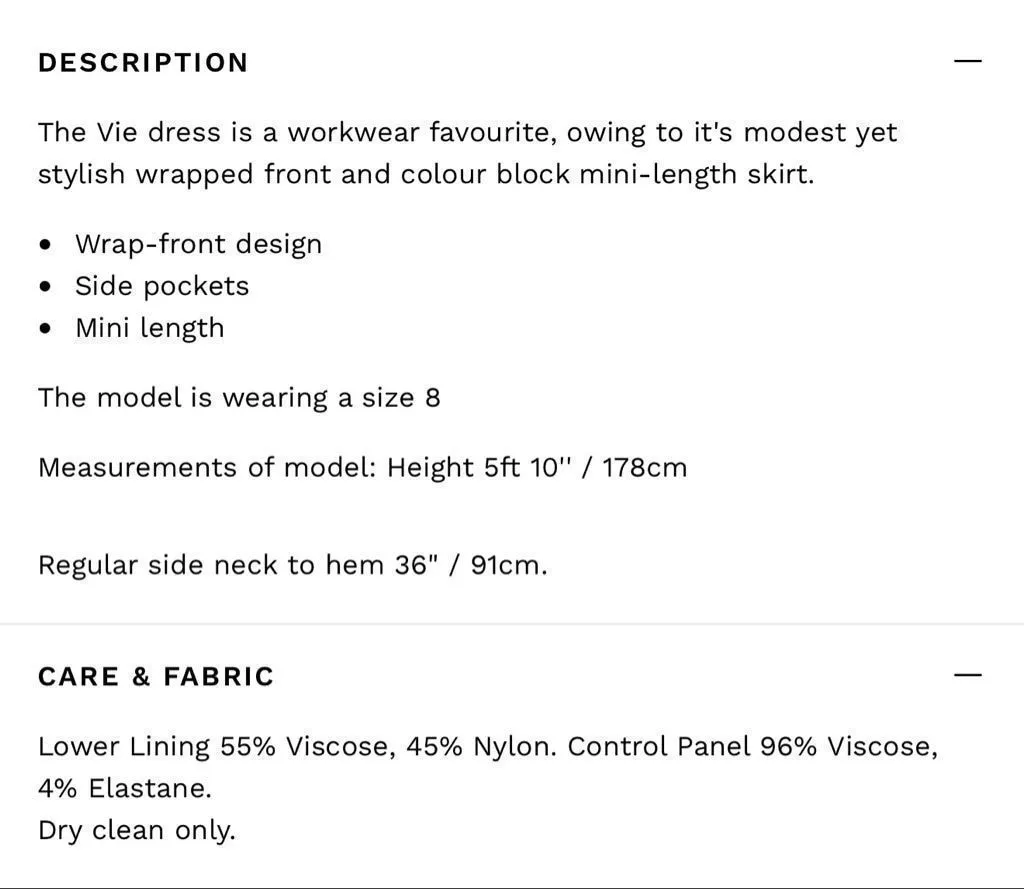This screenshot has width=1024, height=889.
Task: Click the 'Side pockets' bullet item
Action: pos(162,286)
